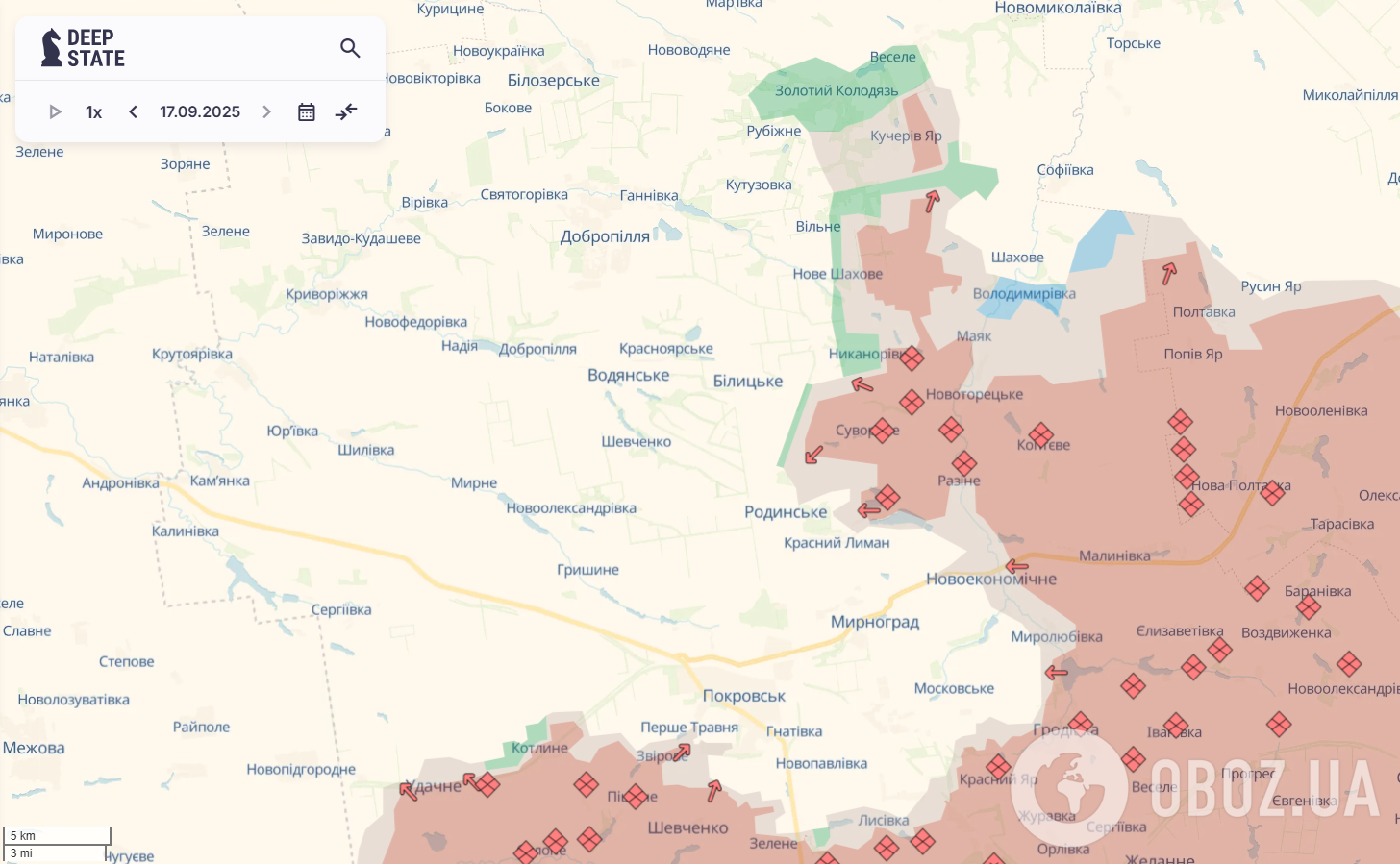Click the jump-to-latest-date arrows icon
This screenshot has height=864, width=1400.
click(345, 111)
